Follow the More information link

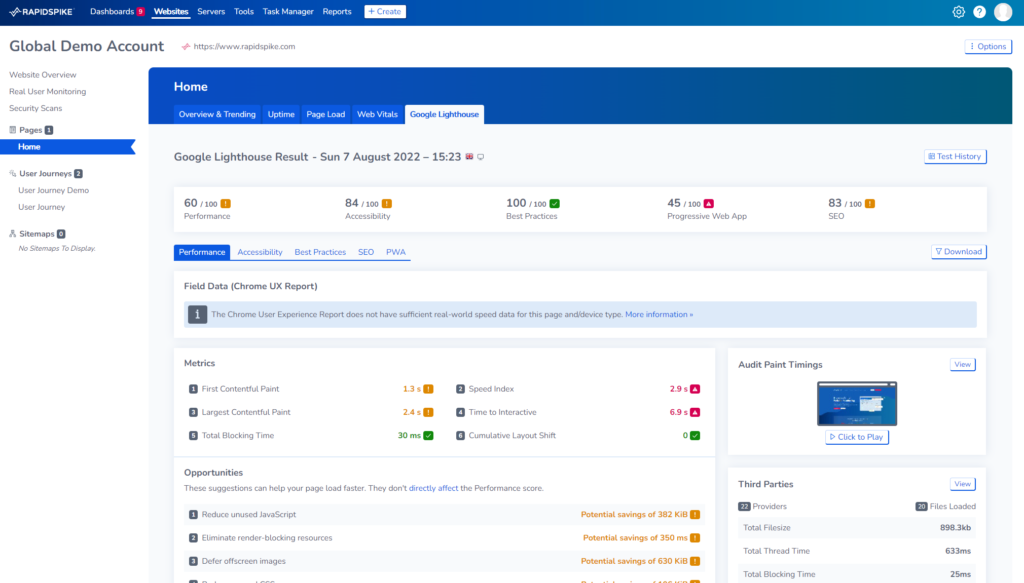(659, 315)
